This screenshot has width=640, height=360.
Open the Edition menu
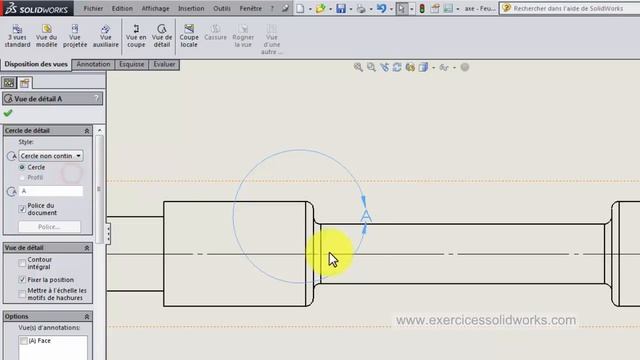(122, 8)
